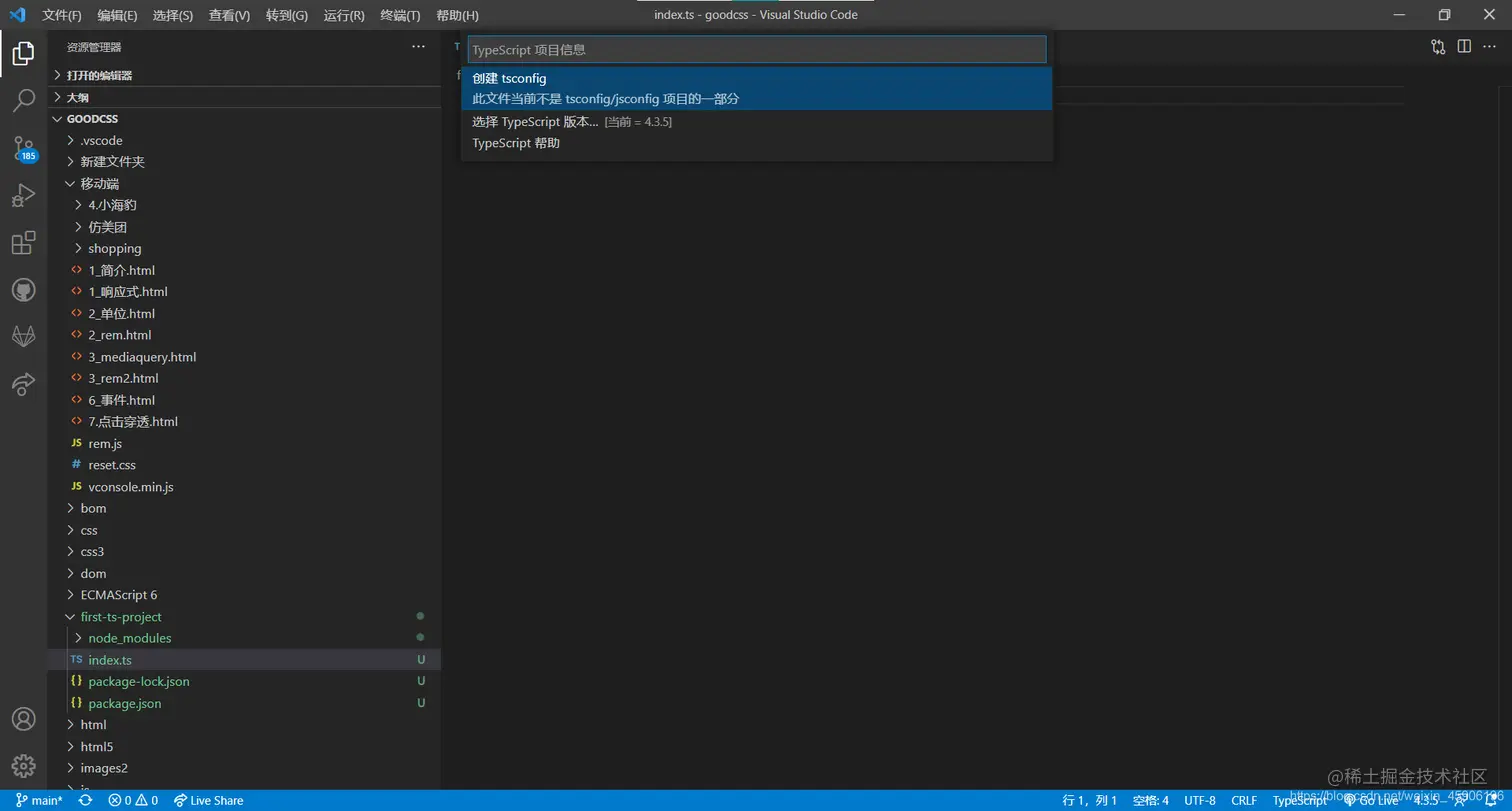Viewport: 1512px width, 811px height.
Task: Open rem.js file
Action: coord(246,443)
